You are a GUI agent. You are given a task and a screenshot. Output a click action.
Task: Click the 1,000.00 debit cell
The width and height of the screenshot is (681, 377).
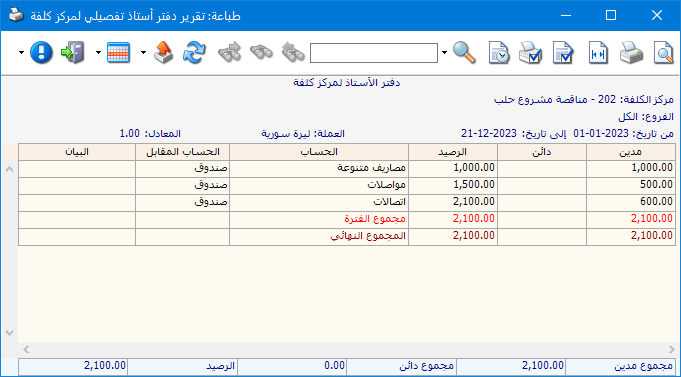click(631, 169)
